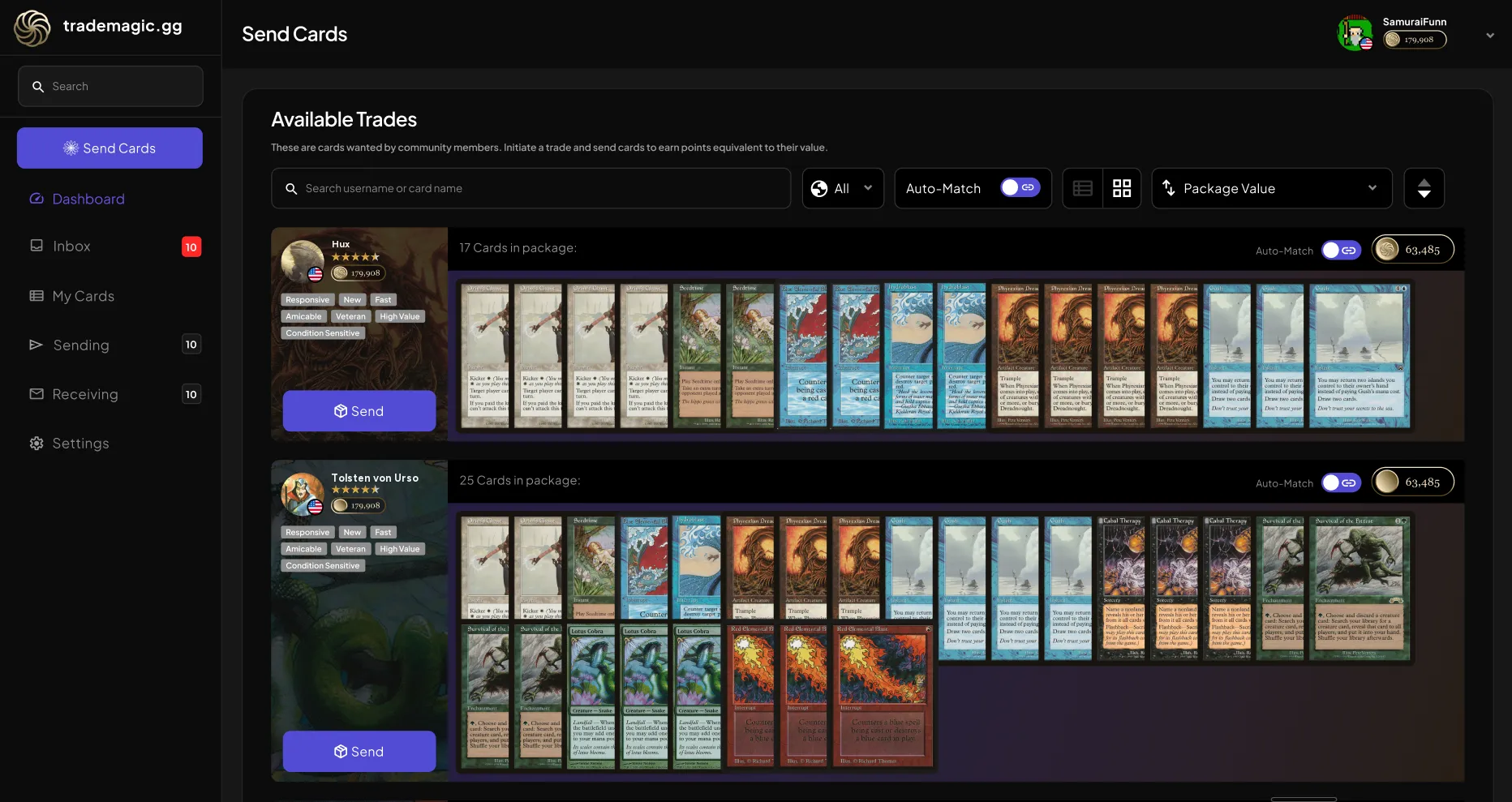This screenshot has height=802, width=1512.
Task: Select the Survival of the Fittest card thumbnail
Action: click(1360, 588)
